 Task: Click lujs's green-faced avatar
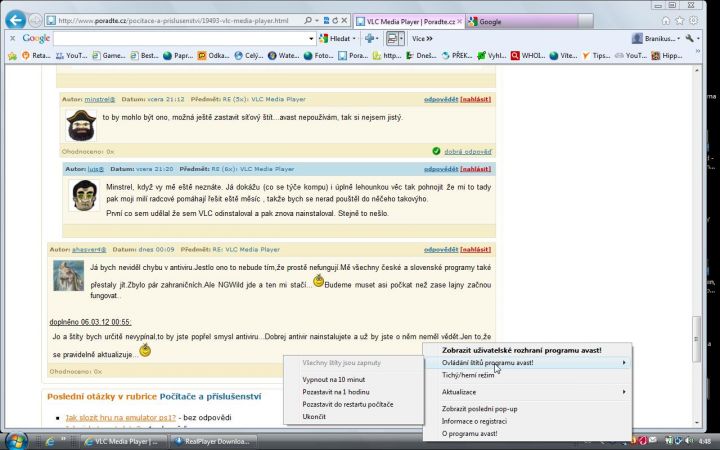(x=85, y=195)
